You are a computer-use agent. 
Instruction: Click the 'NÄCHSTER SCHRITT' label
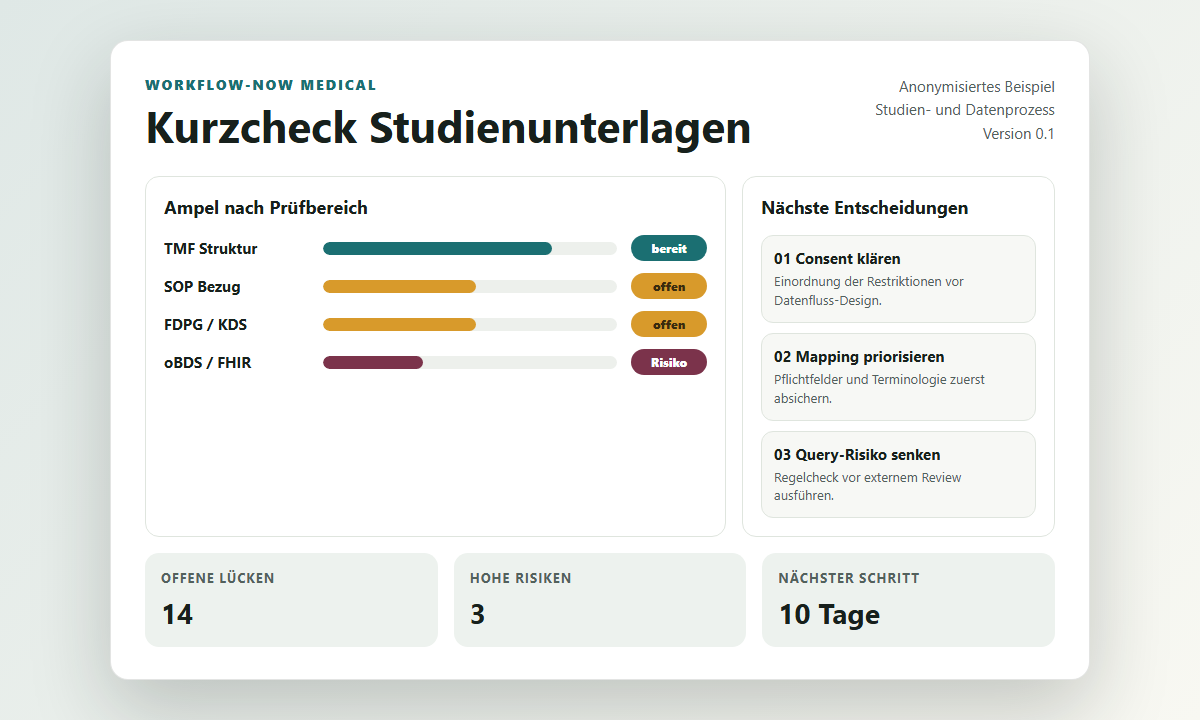click(x=849, y=578)
